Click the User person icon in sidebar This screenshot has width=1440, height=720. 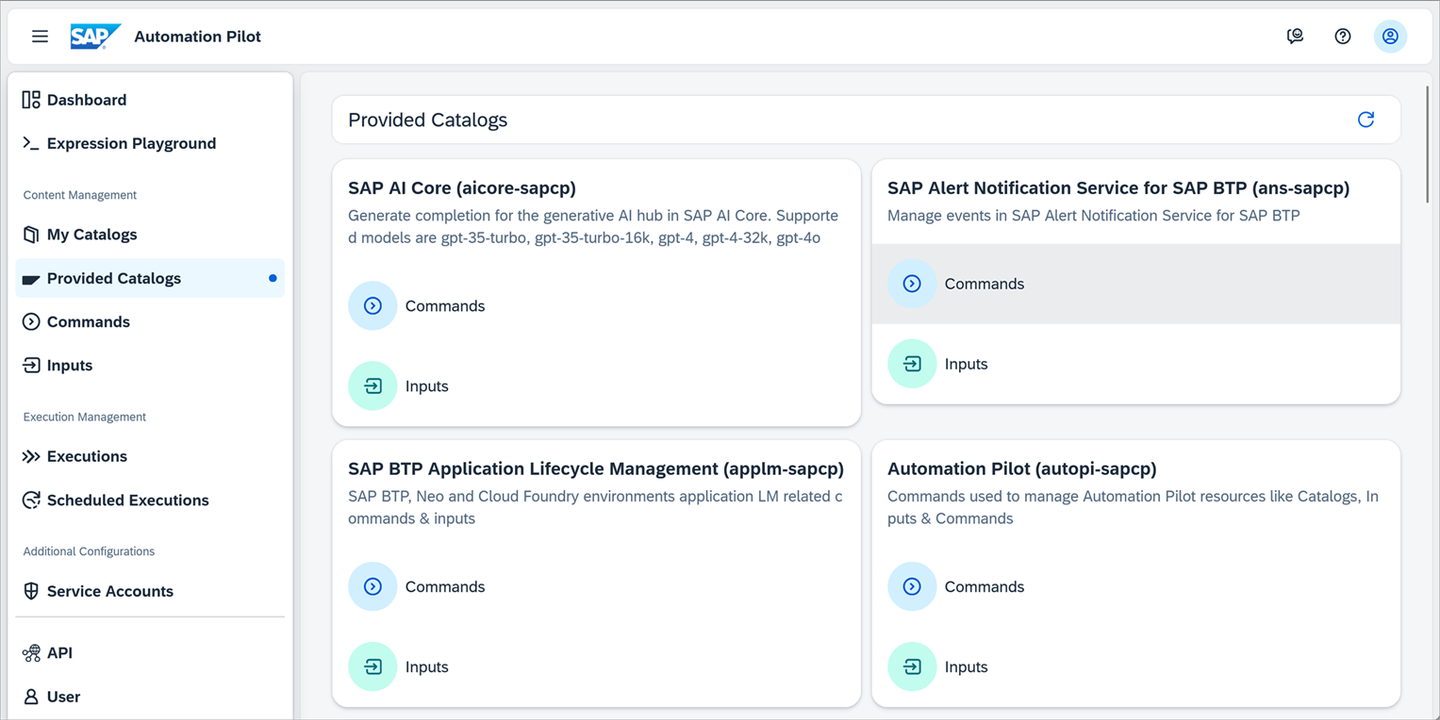tap(31, 697)
